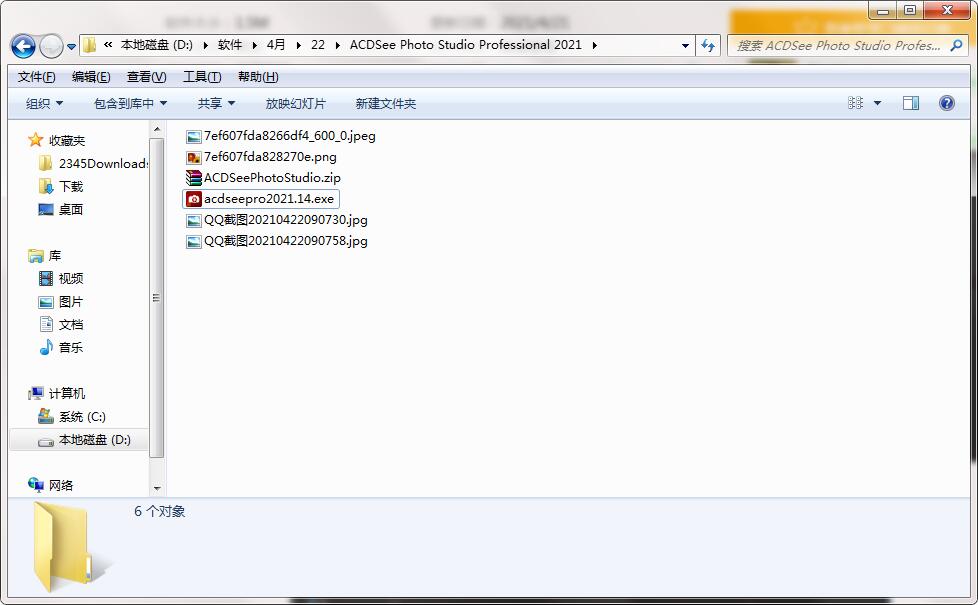Open the 编辑(E) menu
The width and height of the screenshot is (978, 605).
tap(91, 77)
